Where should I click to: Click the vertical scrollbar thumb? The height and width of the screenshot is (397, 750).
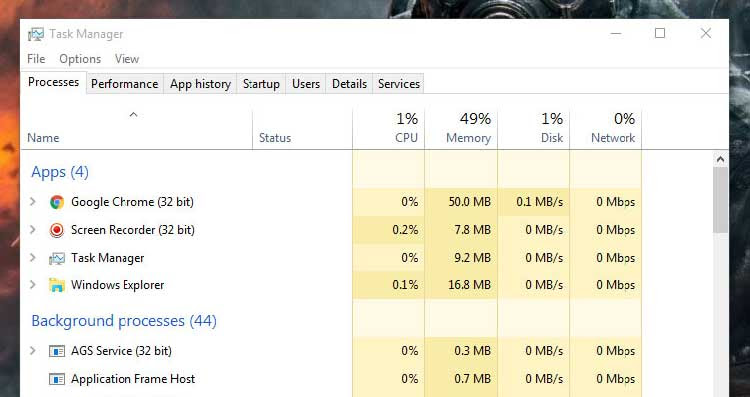pos(721,200)
